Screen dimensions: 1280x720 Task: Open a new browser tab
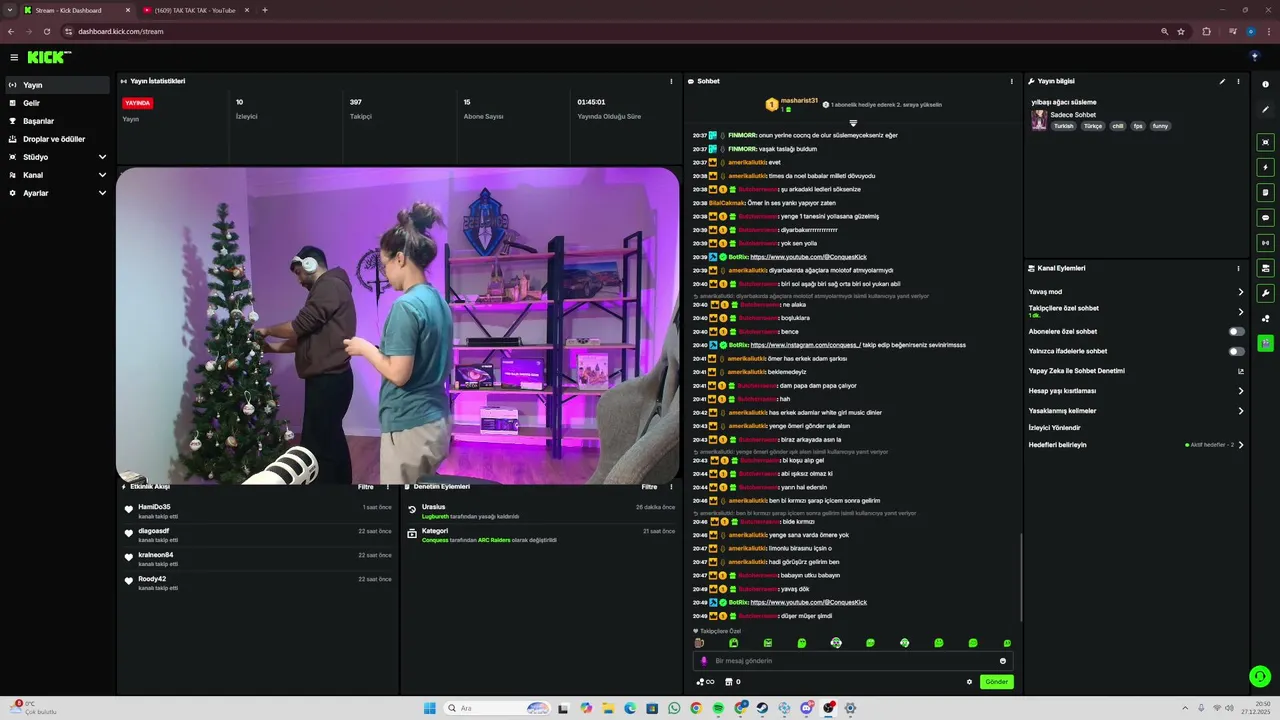tap(265, 10)
